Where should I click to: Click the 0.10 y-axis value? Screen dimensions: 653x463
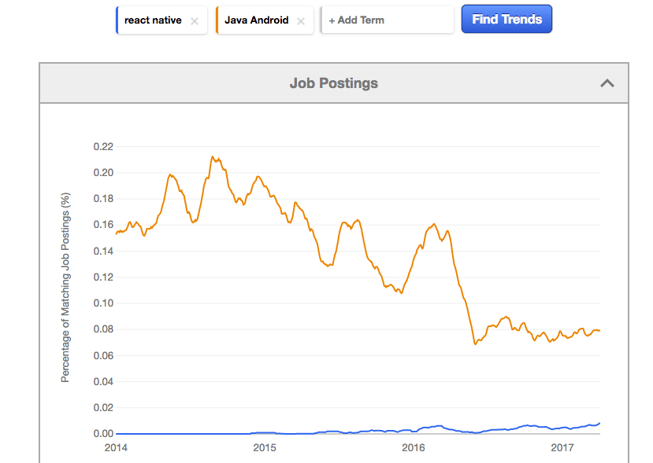click(x=101, y=303)
